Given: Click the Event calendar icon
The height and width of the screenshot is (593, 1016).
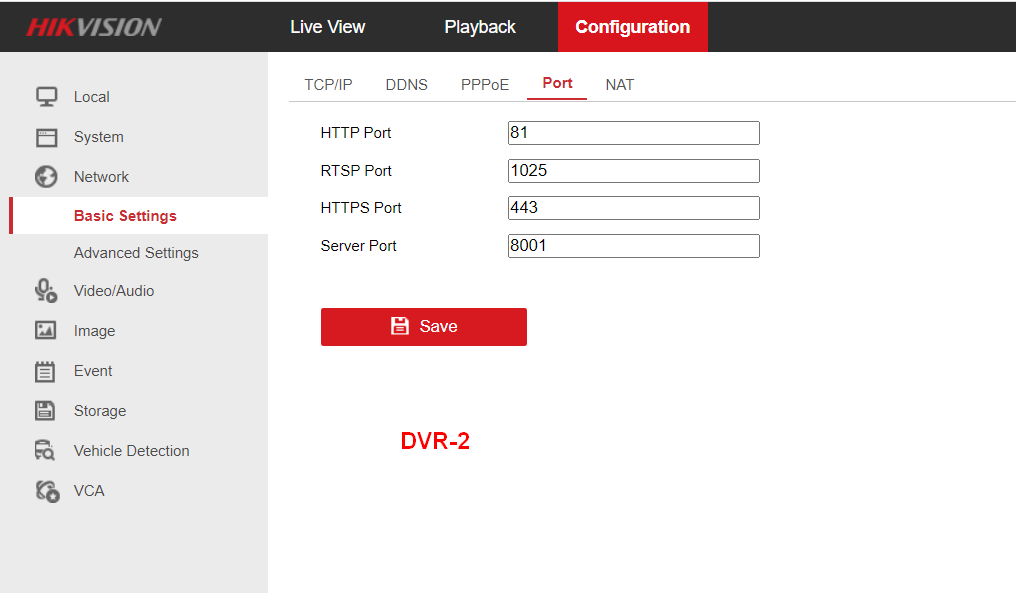Looking at the screenshot, I should point(46,371).
